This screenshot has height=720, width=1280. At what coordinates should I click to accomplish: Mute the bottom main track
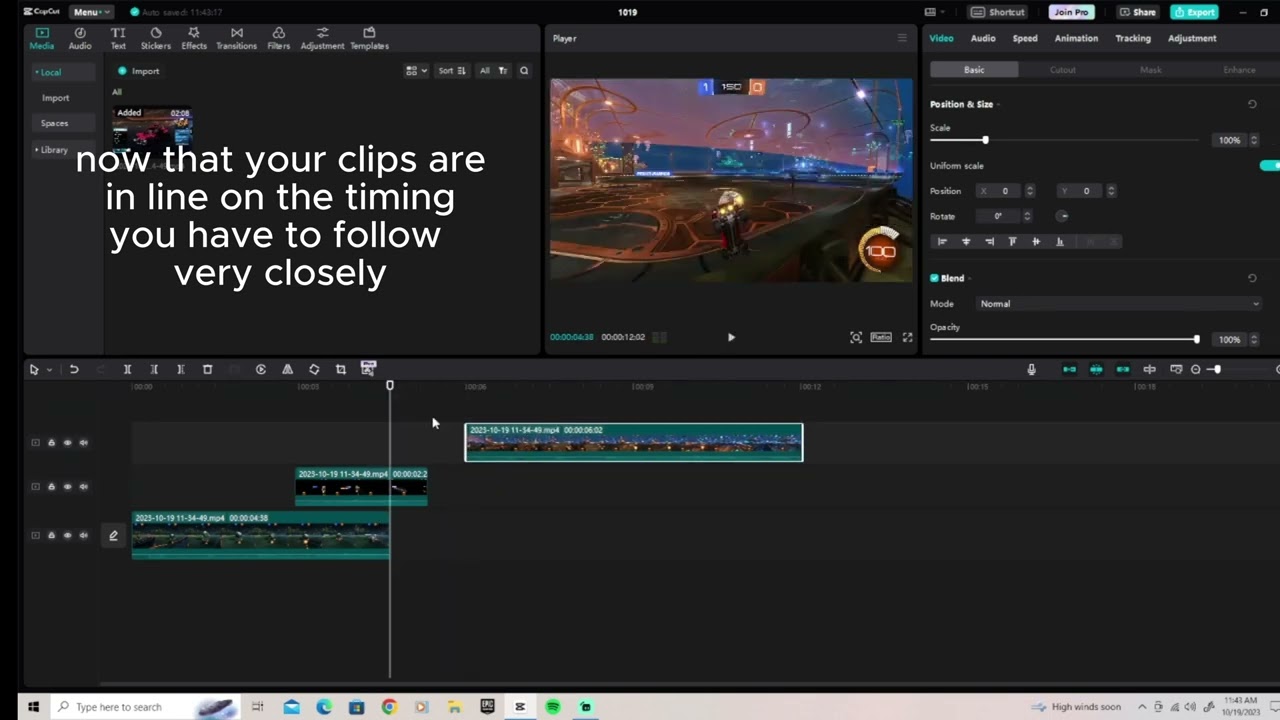[84, 536]
